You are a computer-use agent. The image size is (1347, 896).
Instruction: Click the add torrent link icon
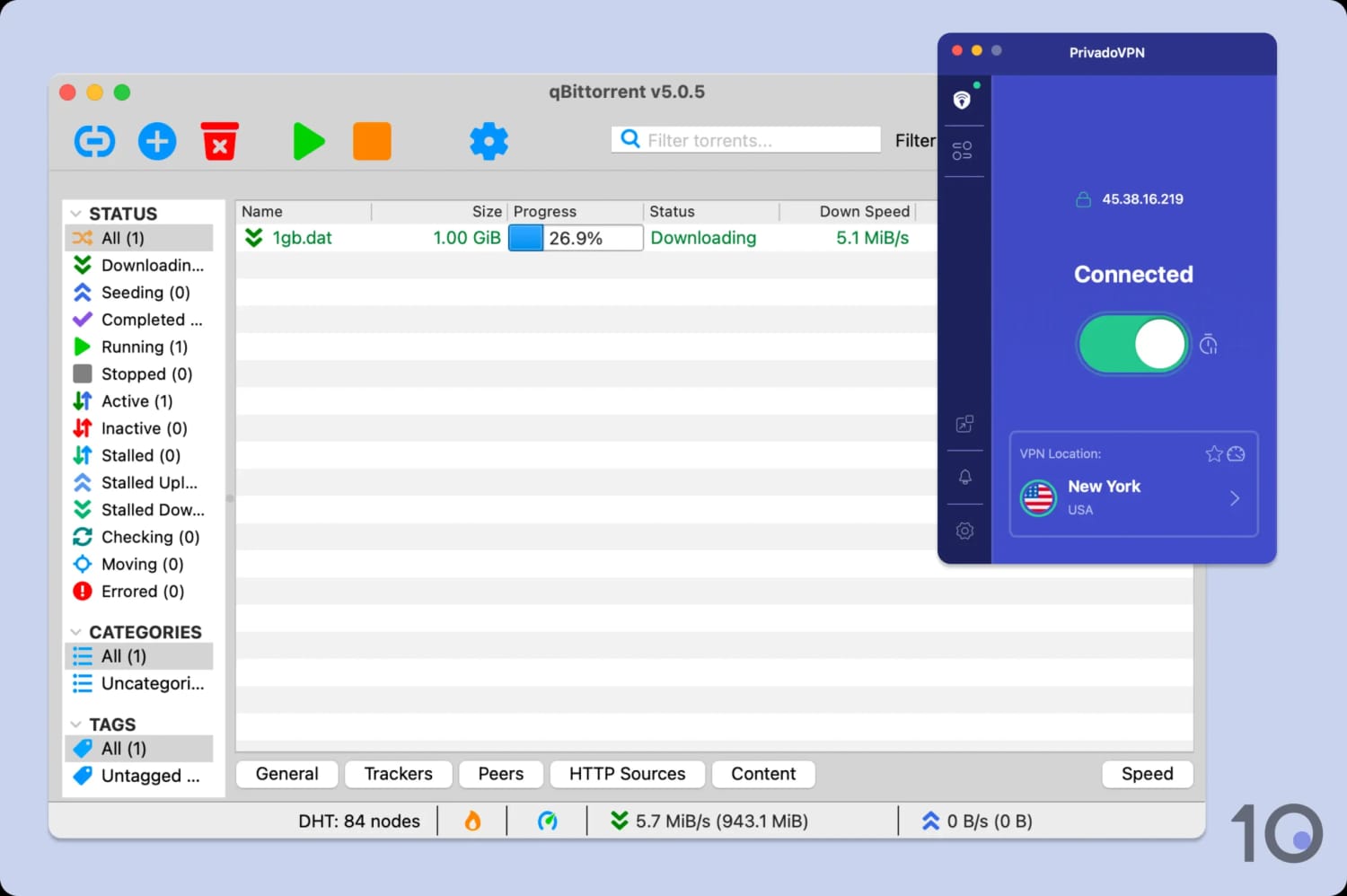(94, 141)
